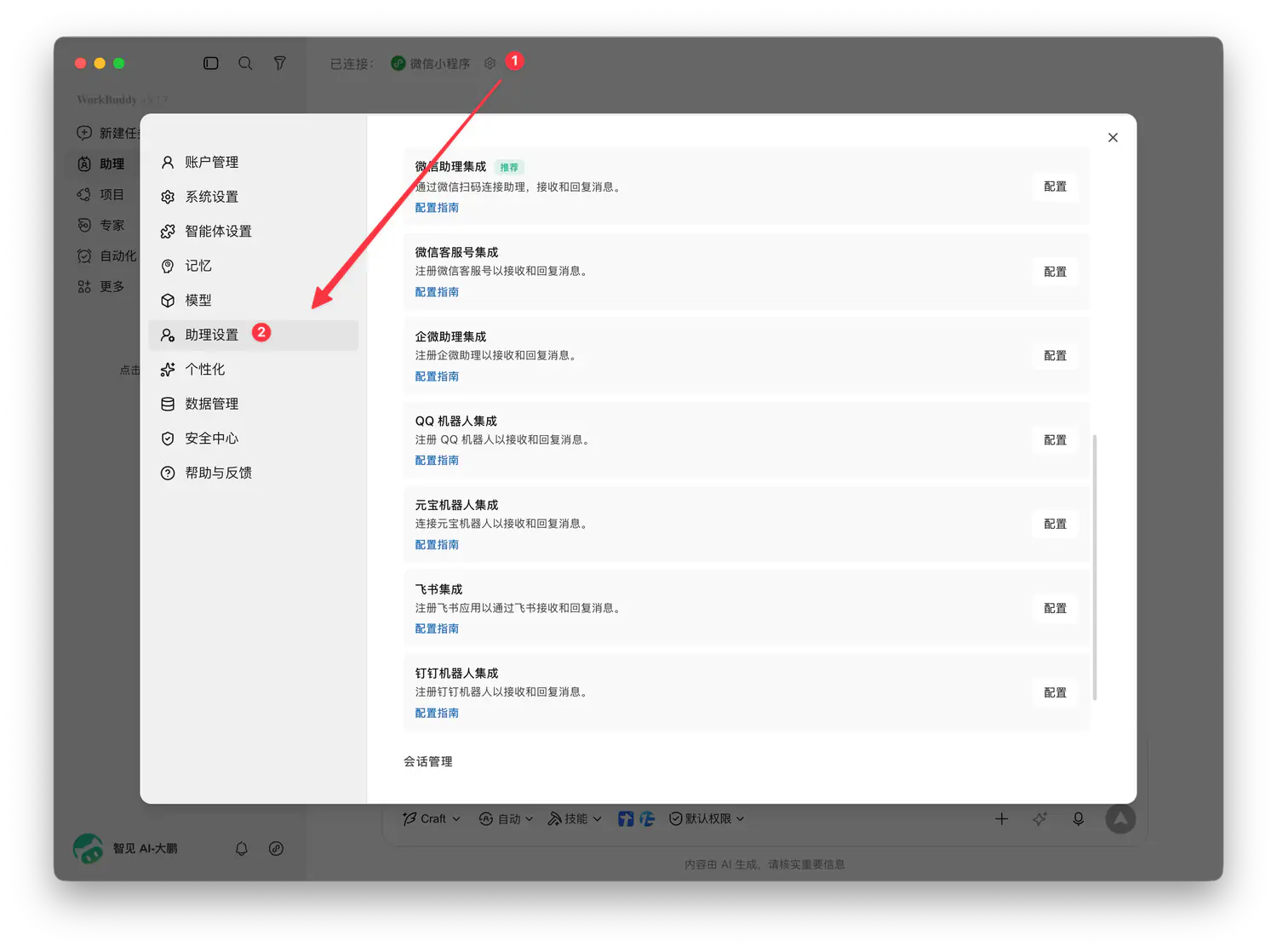Image resolution: width=1277 pixels, height=952 pixels.
Task: Click the green 微信小程序 connection icon
Action: 398,63
